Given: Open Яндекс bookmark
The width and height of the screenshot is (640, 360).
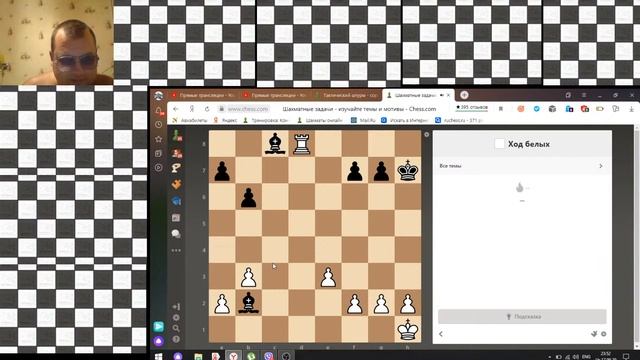Looking at the screenshot, I should pos(225,120).
